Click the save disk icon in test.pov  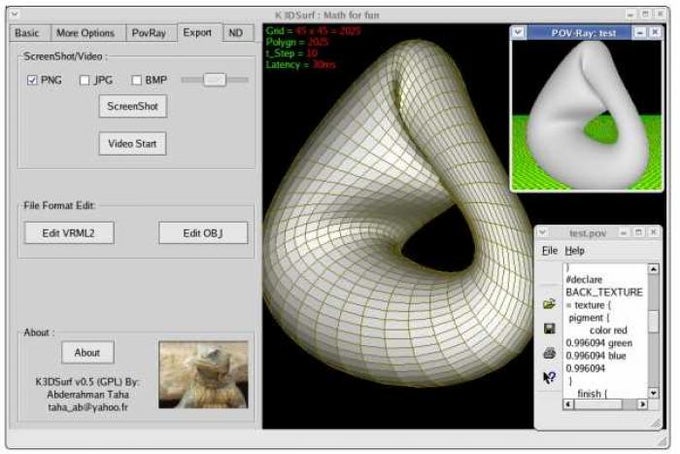coord(549,329)
